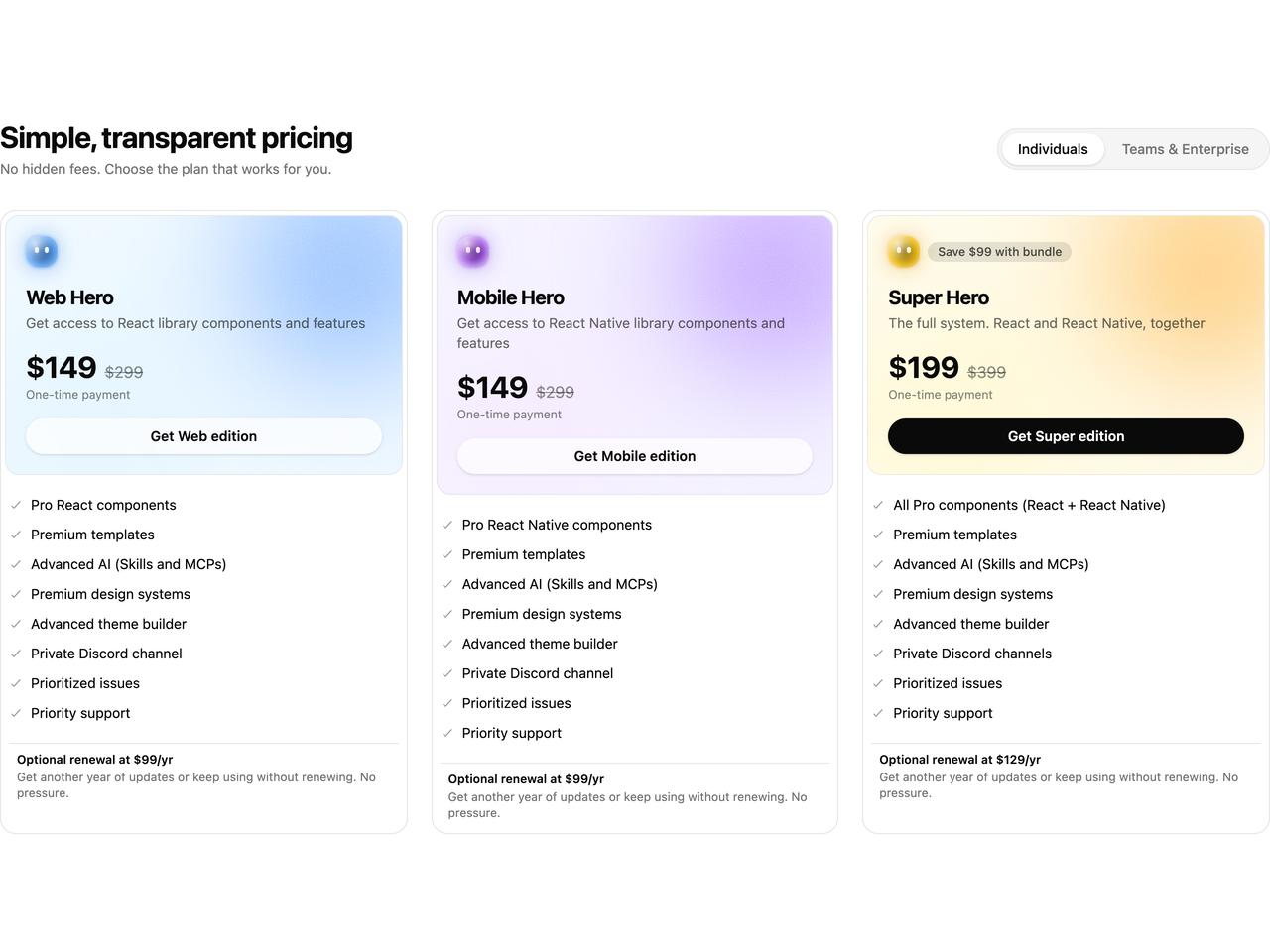This screenshot has width=1270, height=952.
Task: Click Mobile Hero Advanced theme builder item
Action: (x=540, y=644)
